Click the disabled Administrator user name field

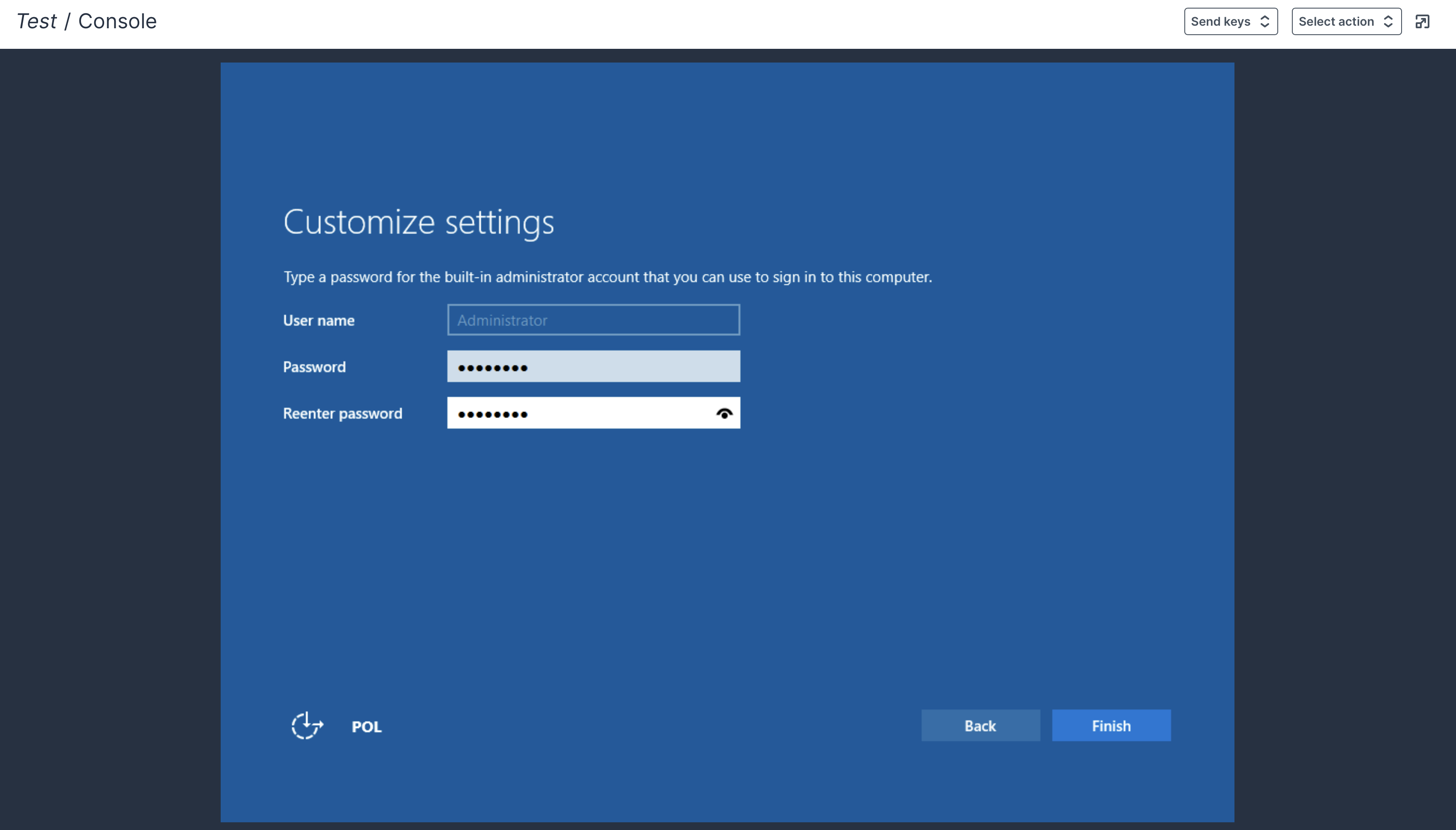[593, 320]
